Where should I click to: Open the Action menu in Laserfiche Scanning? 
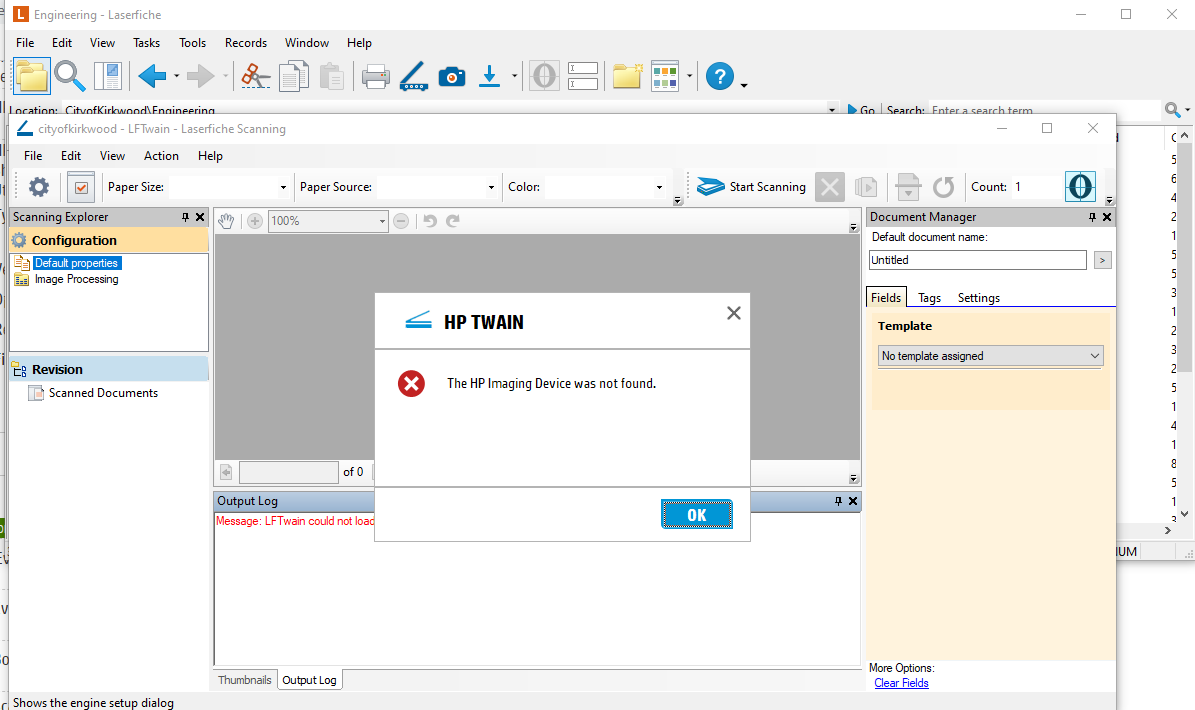161,156
